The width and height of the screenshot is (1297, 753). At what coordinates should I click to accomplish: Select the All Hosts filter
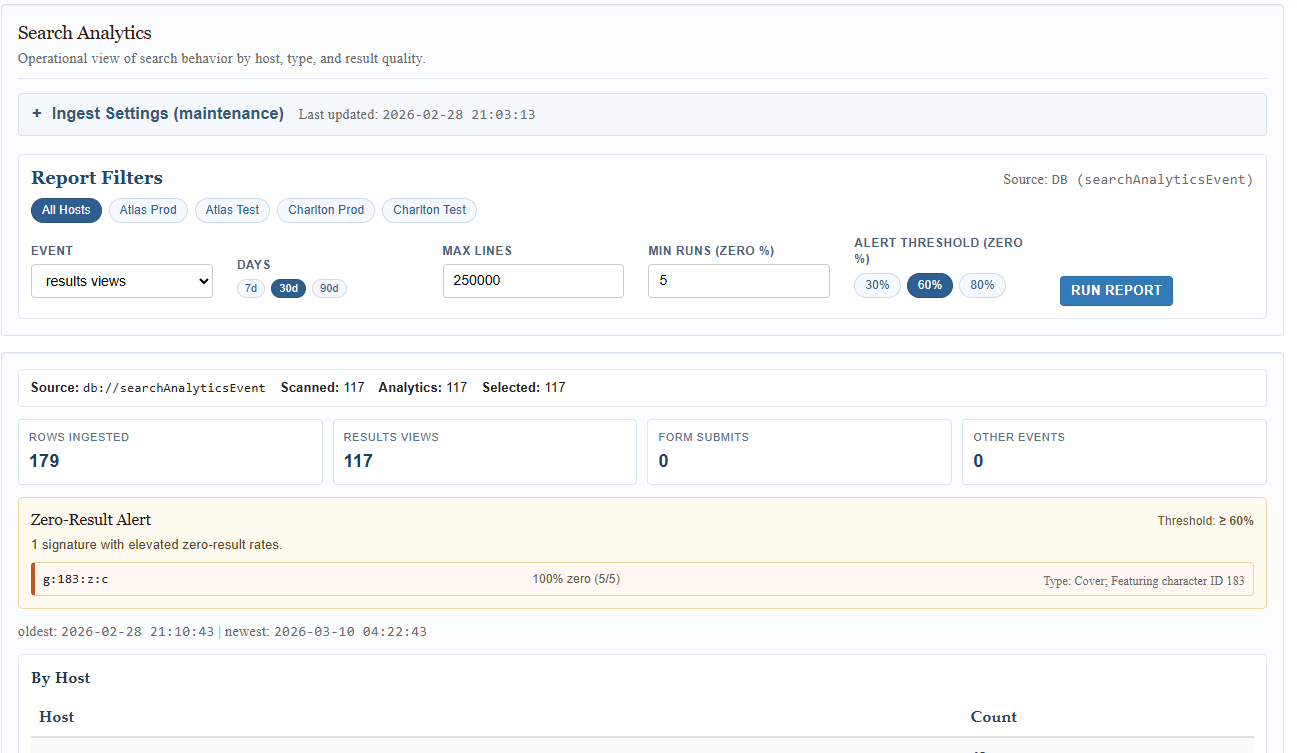click(66, 210)
